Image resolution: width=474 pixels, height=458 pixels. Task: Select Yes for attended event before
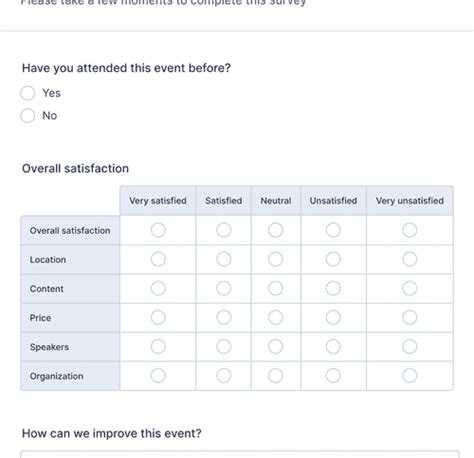pyautogui.click(x=28, y=93)
